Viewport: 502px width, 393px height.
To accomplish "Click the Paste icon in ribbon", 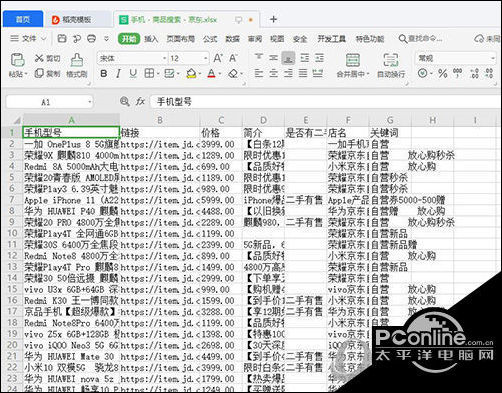I will [x=18, y=60].
